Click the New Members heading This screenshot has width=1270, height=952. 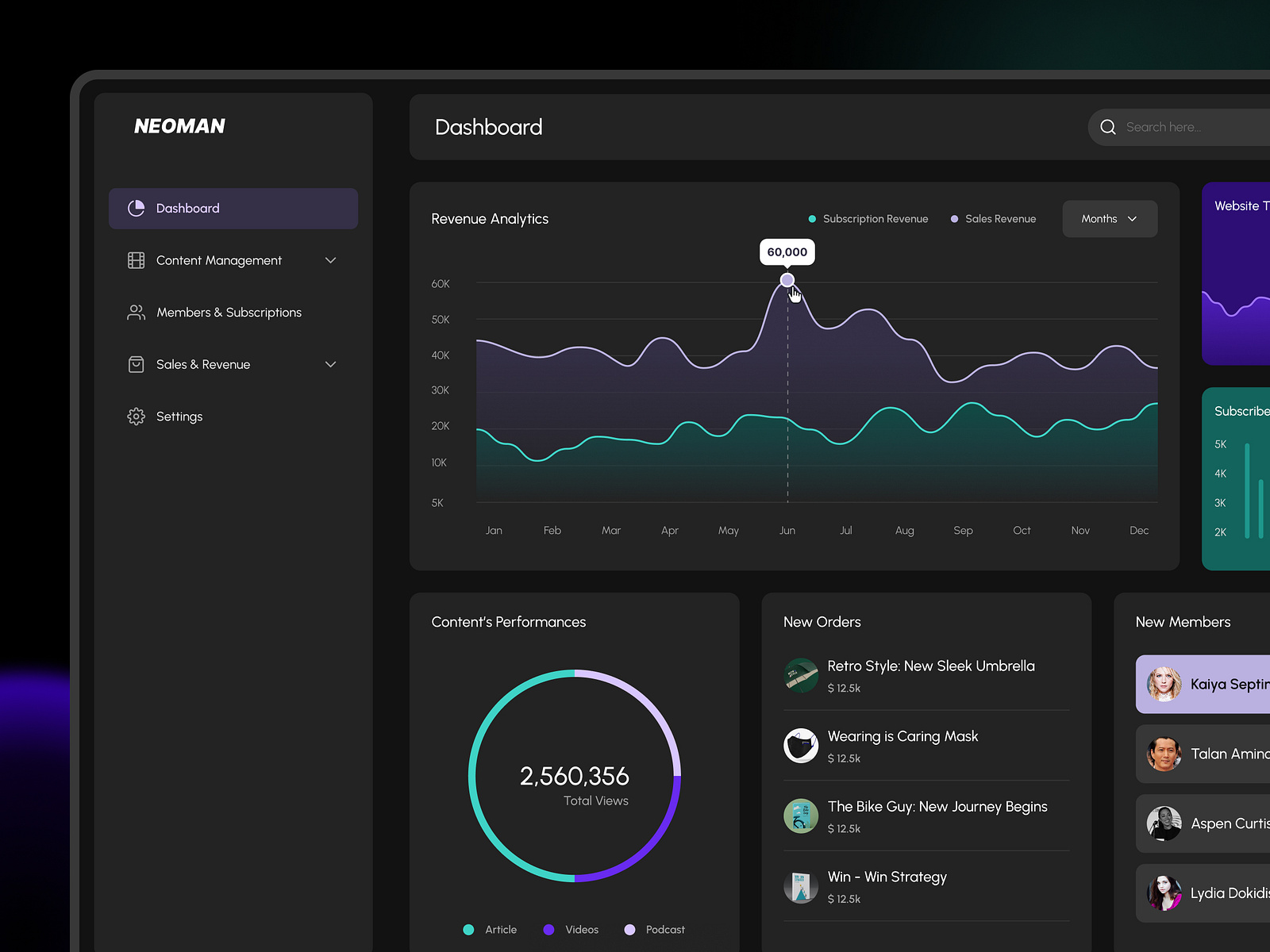(1183, 622)
